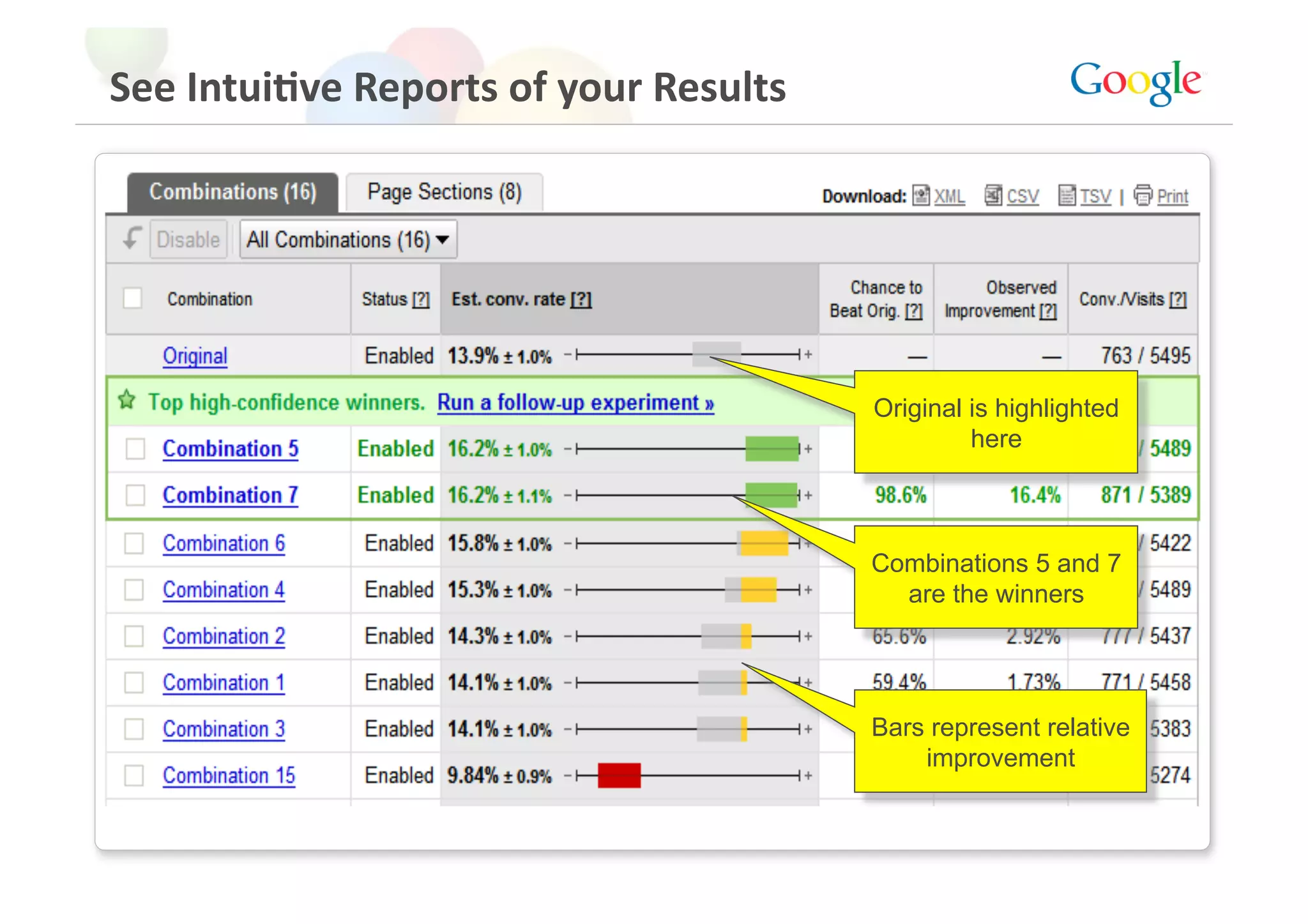Click the TSV download icon
The image size is (1308, 924).
[1067, 195]
